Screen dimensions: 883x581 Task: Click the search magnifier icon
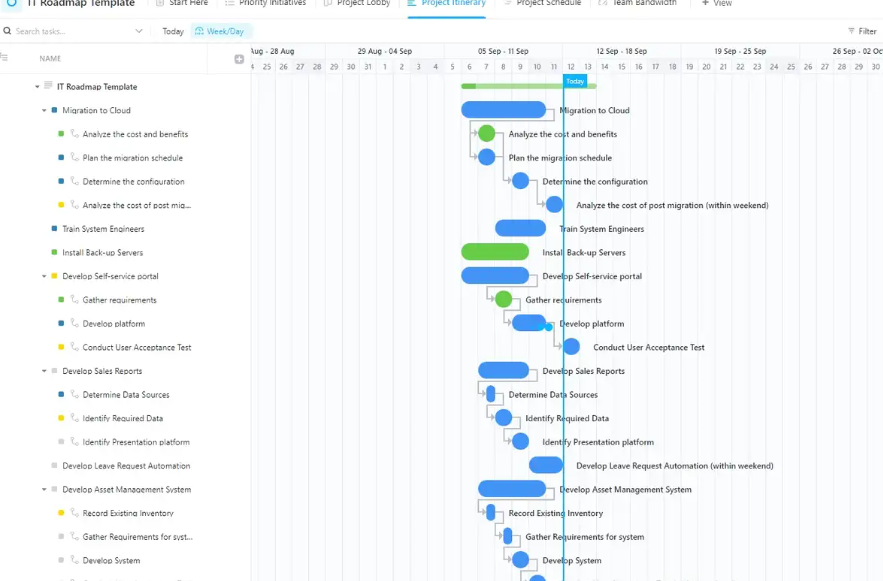pyautogui.click(x=7, y=31)
